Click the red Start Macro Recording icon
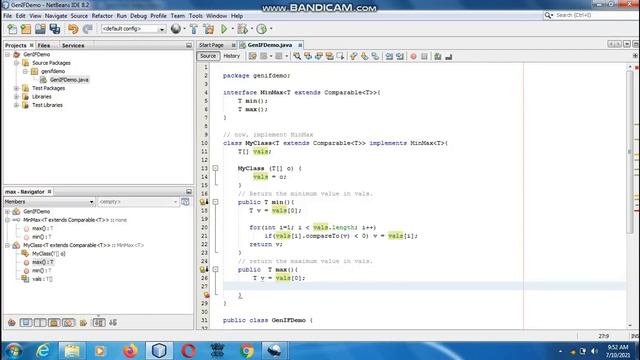 pyautogui.click(x=413, y=56)
